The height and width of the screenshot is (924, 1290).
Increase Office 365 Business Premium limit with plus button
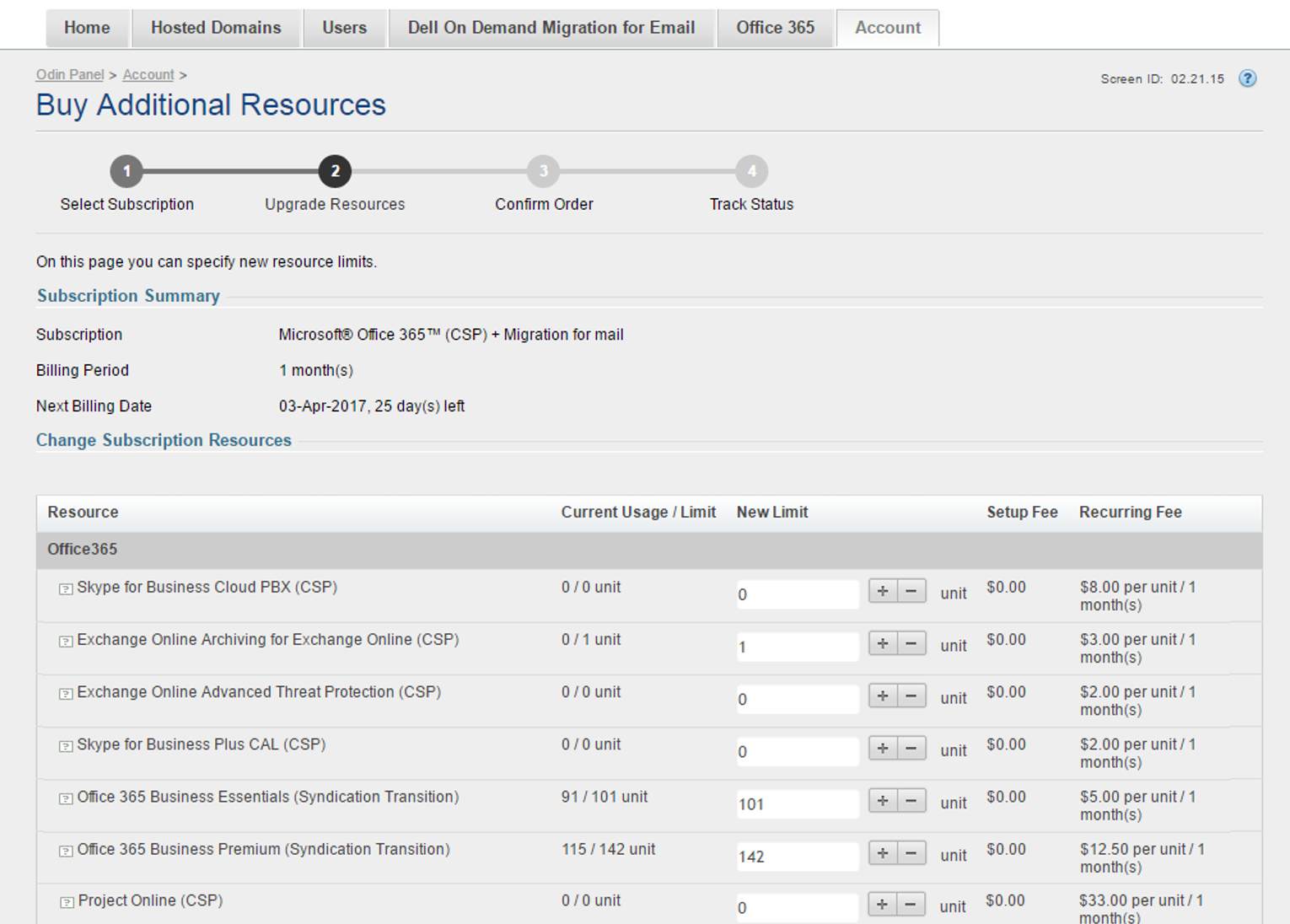coord(882,853)
